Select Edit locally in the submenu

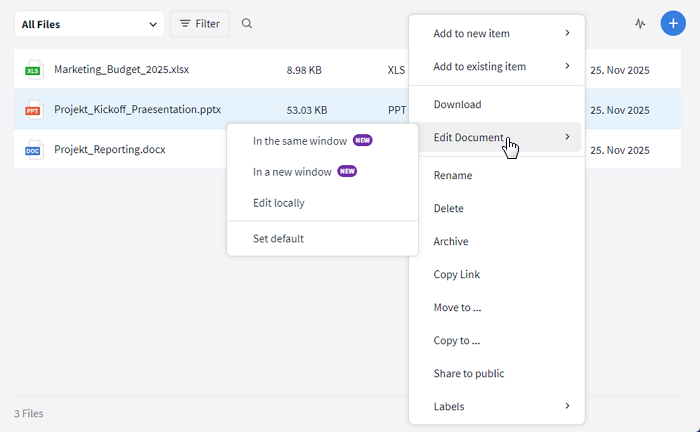click(278, 203)
